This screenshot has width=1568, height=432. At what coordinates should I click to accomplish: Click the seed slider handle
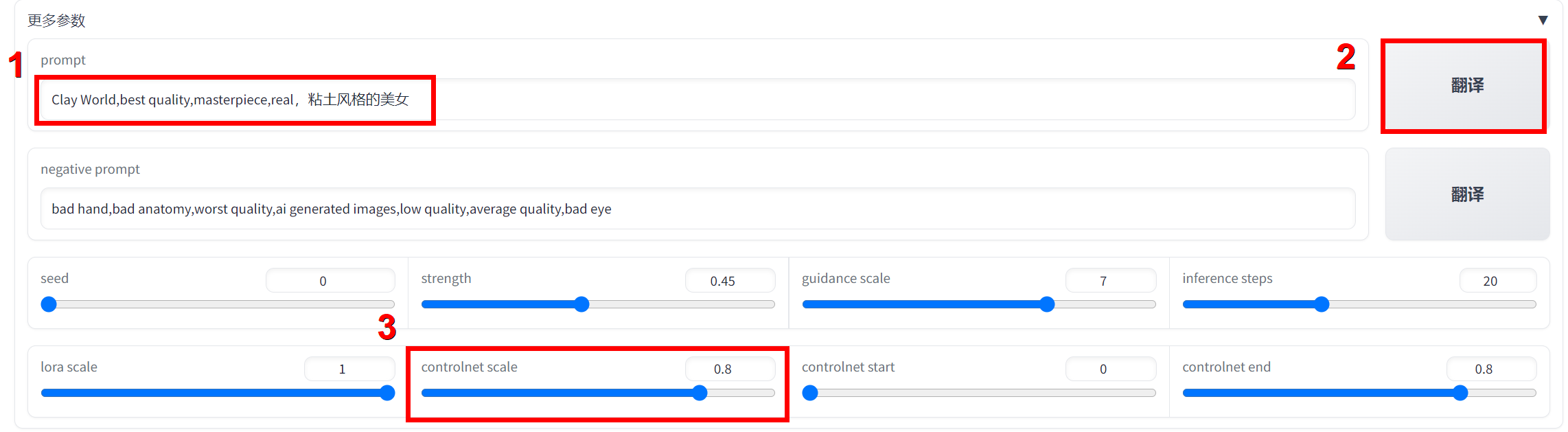point(49,304)
